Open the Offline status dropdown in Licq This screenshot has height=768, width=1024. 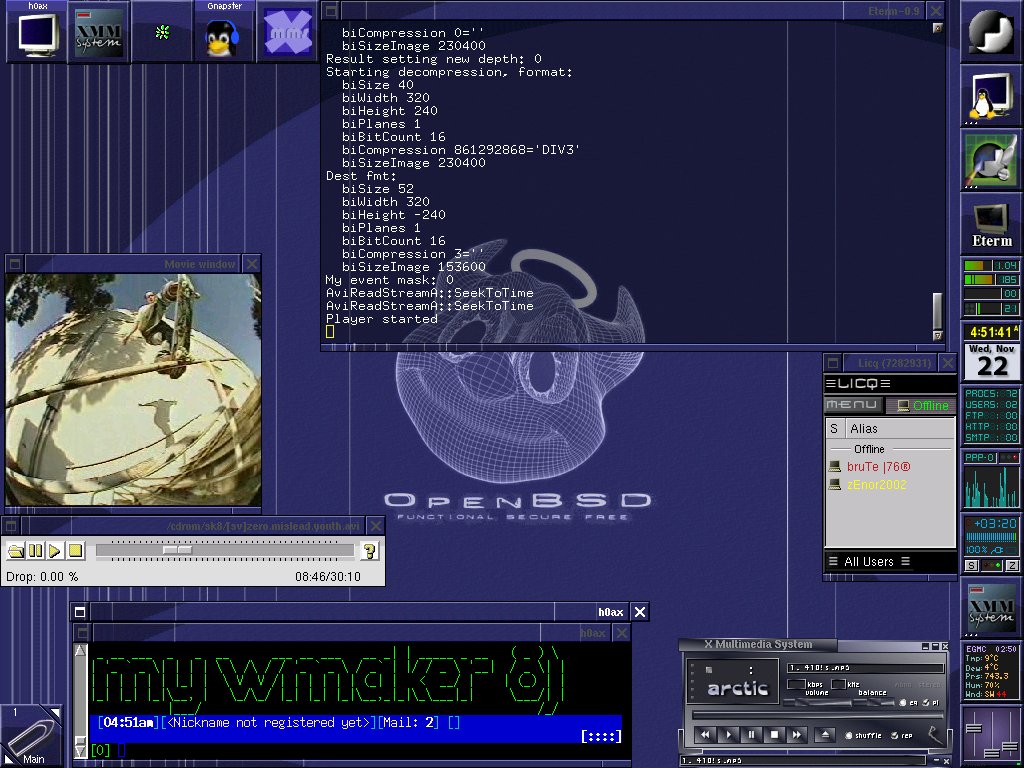(921, 405)
